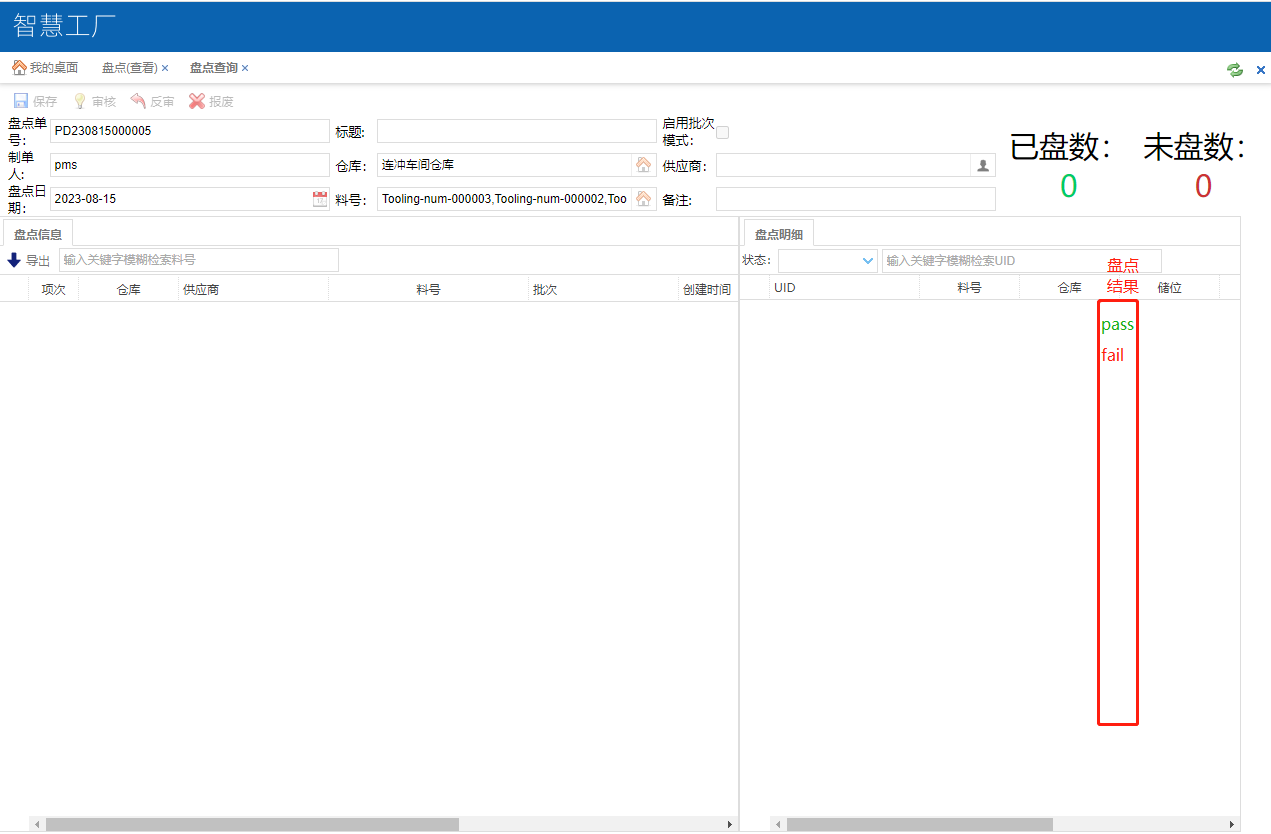This screenshot has width=1271, height=834.
Task: Click the 导出 export button
Action: 28,261
